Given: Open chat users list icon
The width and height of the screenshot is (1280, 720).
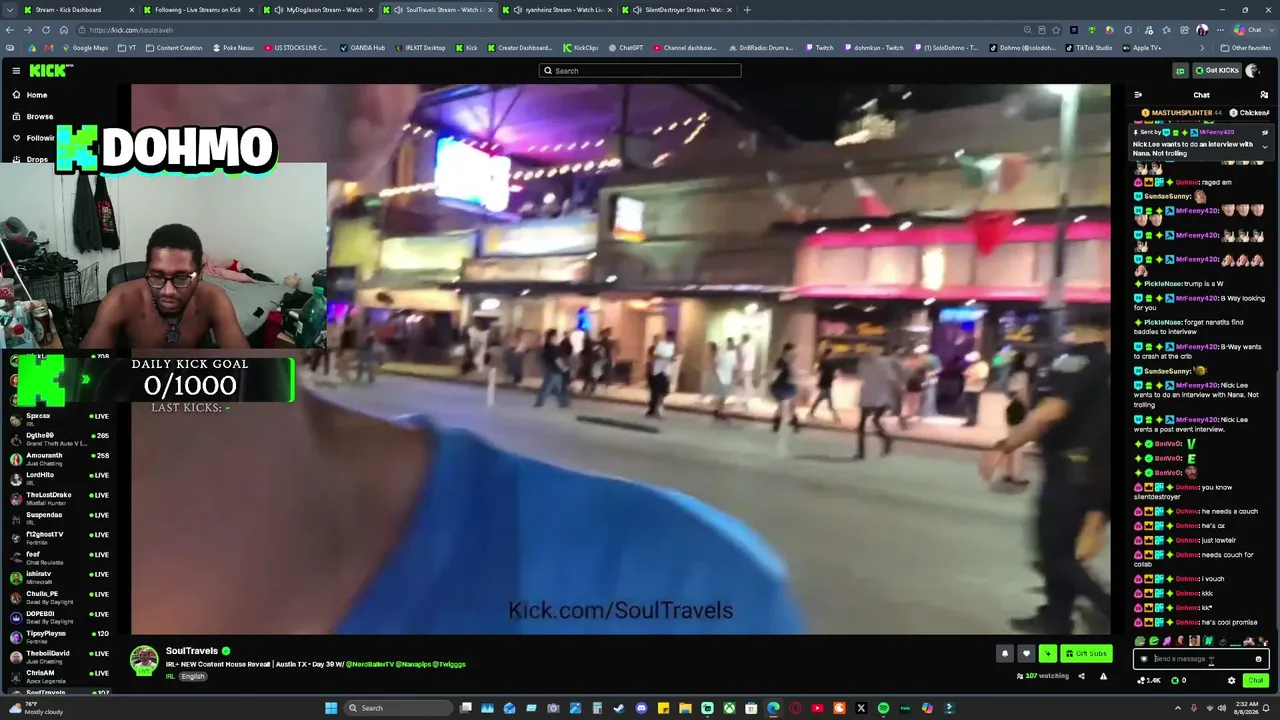Looking at the screenshot, I should point(1264,95).
